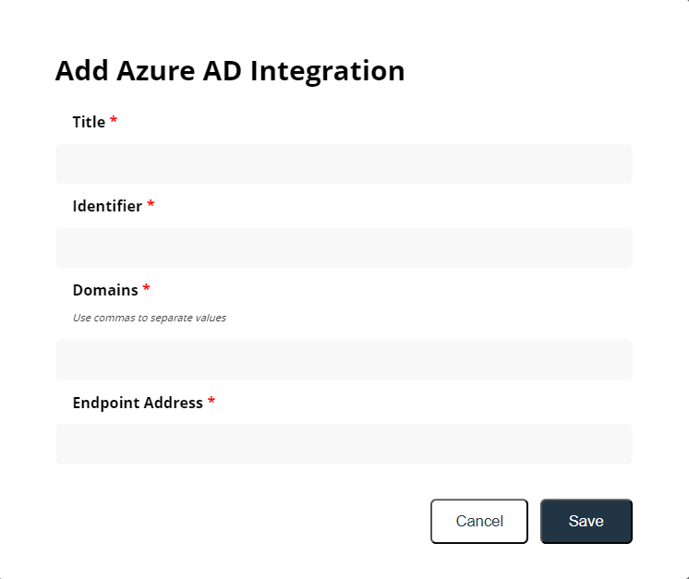Cancel the Azure AD integration dialog
689x579 pixels.
coord(479,521)
